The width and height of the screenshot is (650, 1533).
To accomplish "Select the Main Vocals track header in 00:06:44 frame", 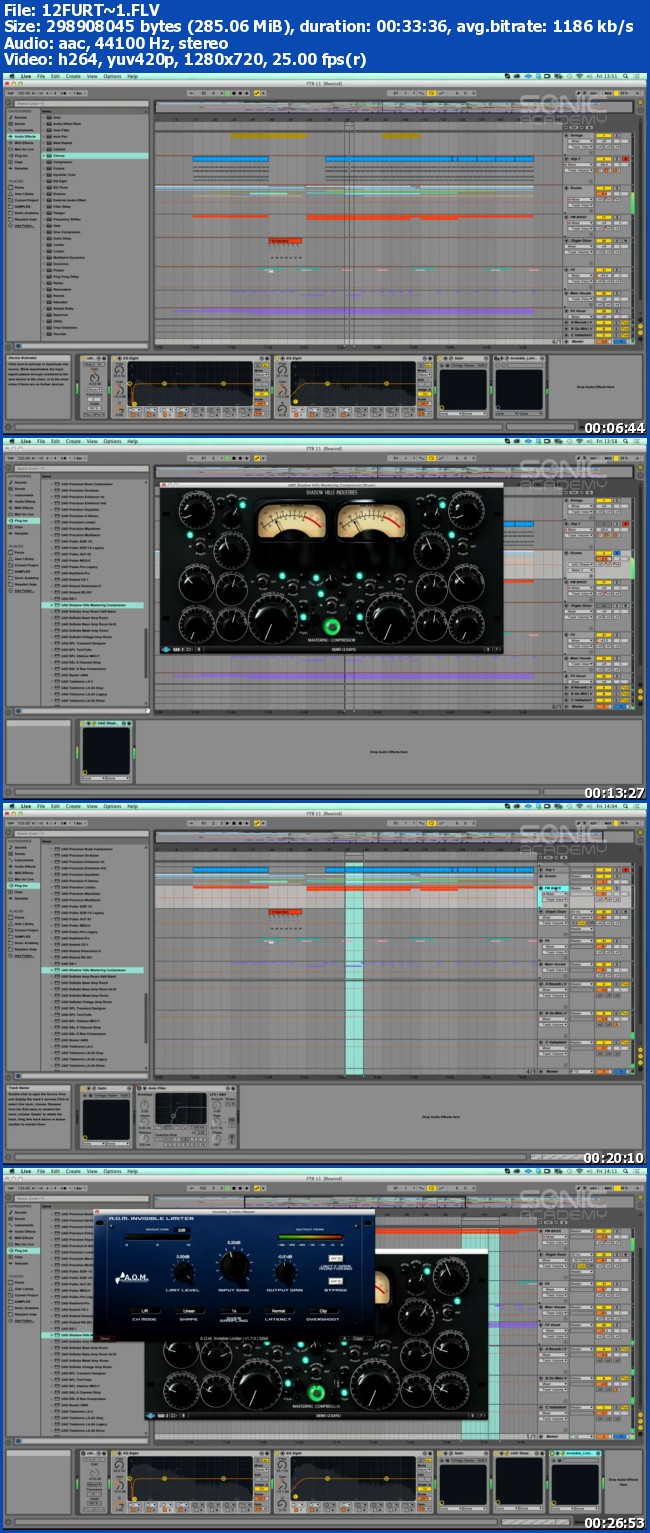I will pyautogui.click(x=580, y=294).
